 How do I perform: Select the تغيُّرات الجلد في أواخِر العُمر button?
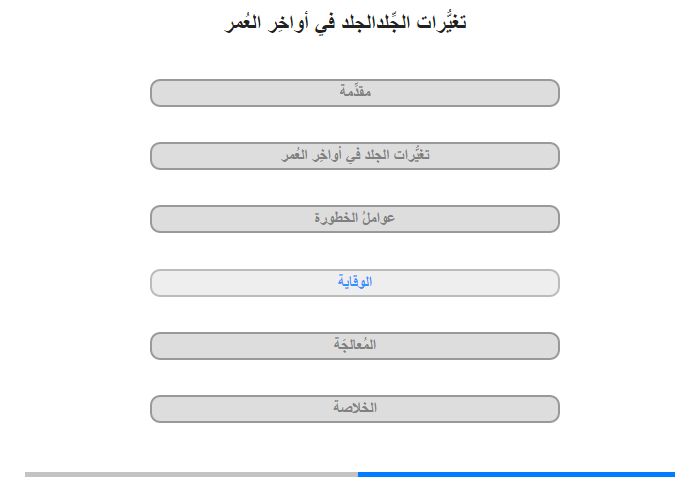pyautogui.click(x=355, y=156)
